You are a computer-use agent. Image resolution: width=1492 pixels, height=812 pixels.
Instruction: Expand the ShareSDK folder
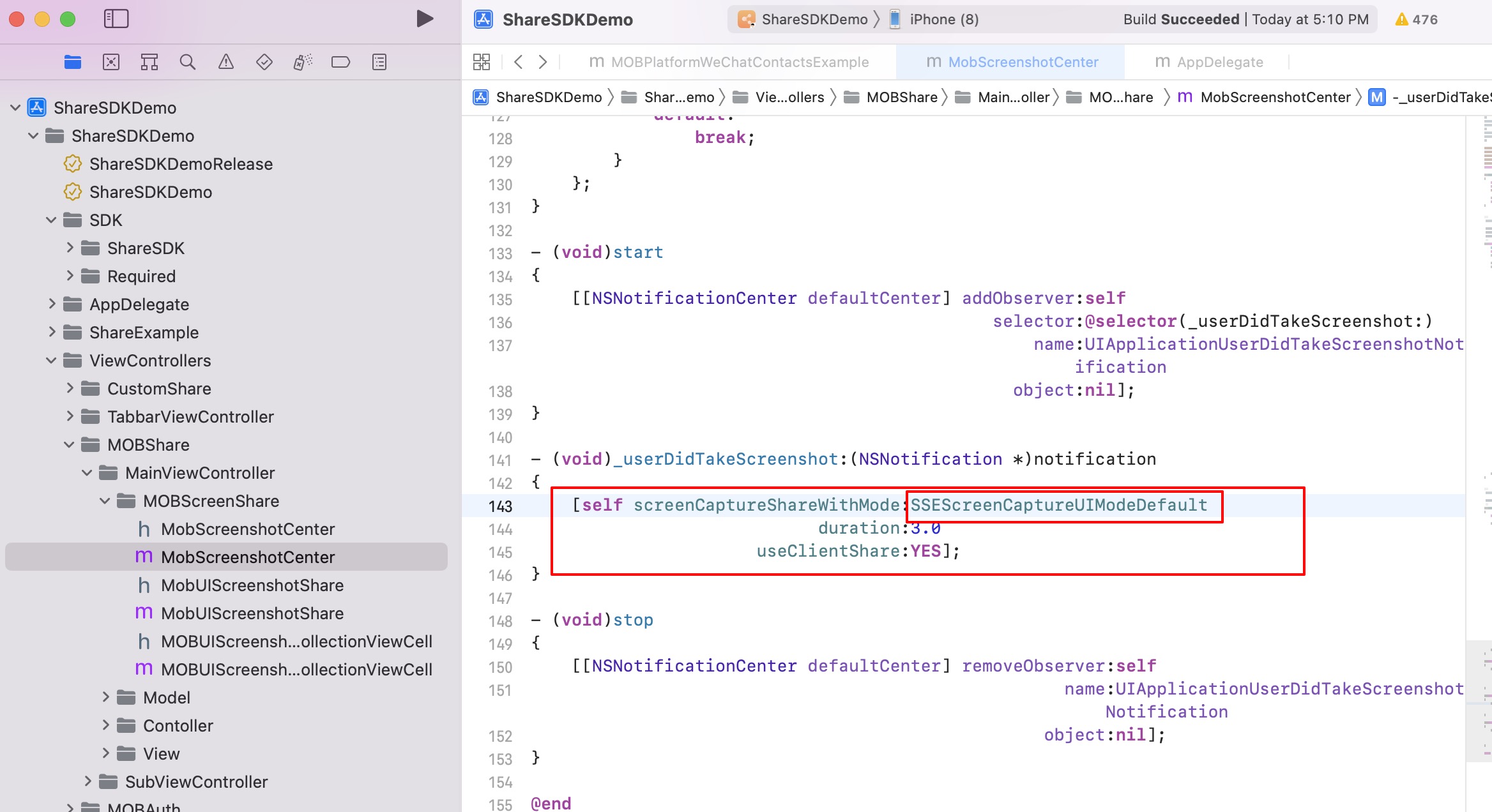click(x=70, y=248)
